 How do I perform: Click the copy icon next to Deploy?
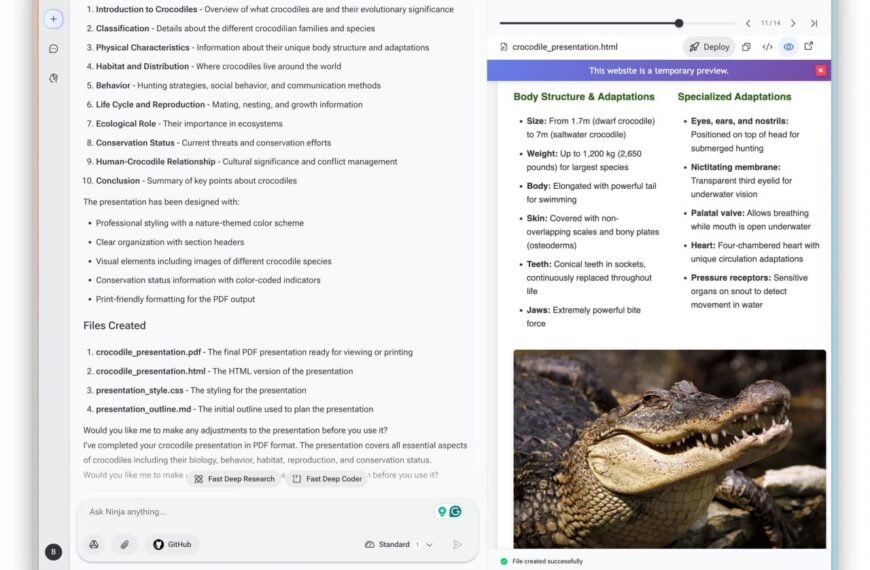[x=746, y=47]
